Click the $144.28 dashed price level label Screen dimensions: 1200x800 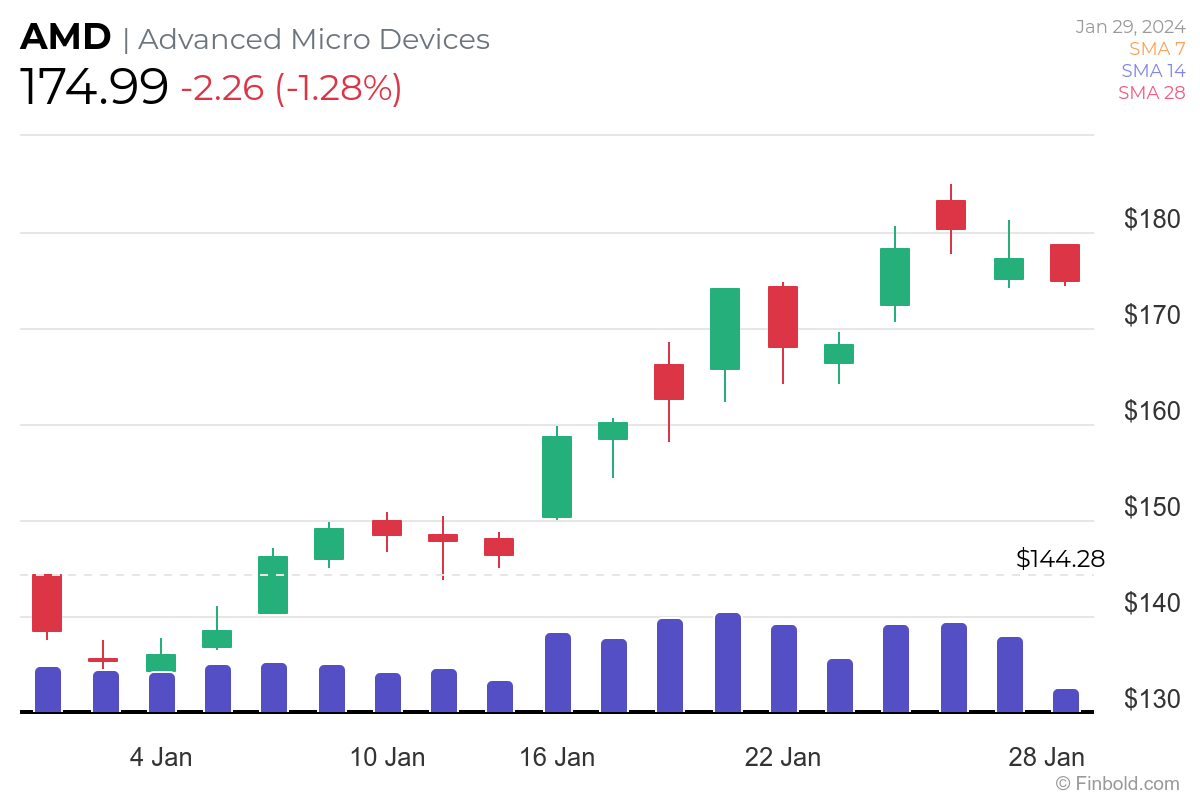click(x=1060, y=559)
